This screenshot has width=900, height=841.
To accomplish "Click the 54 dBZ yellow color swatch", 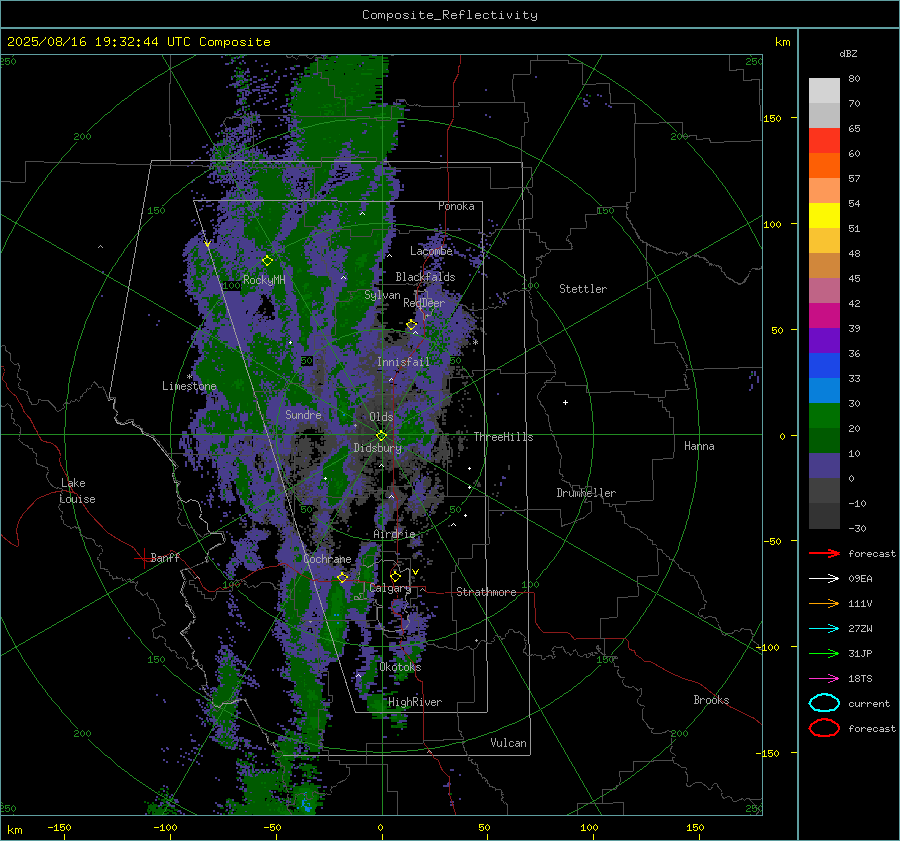I will (x=824, y=215).
